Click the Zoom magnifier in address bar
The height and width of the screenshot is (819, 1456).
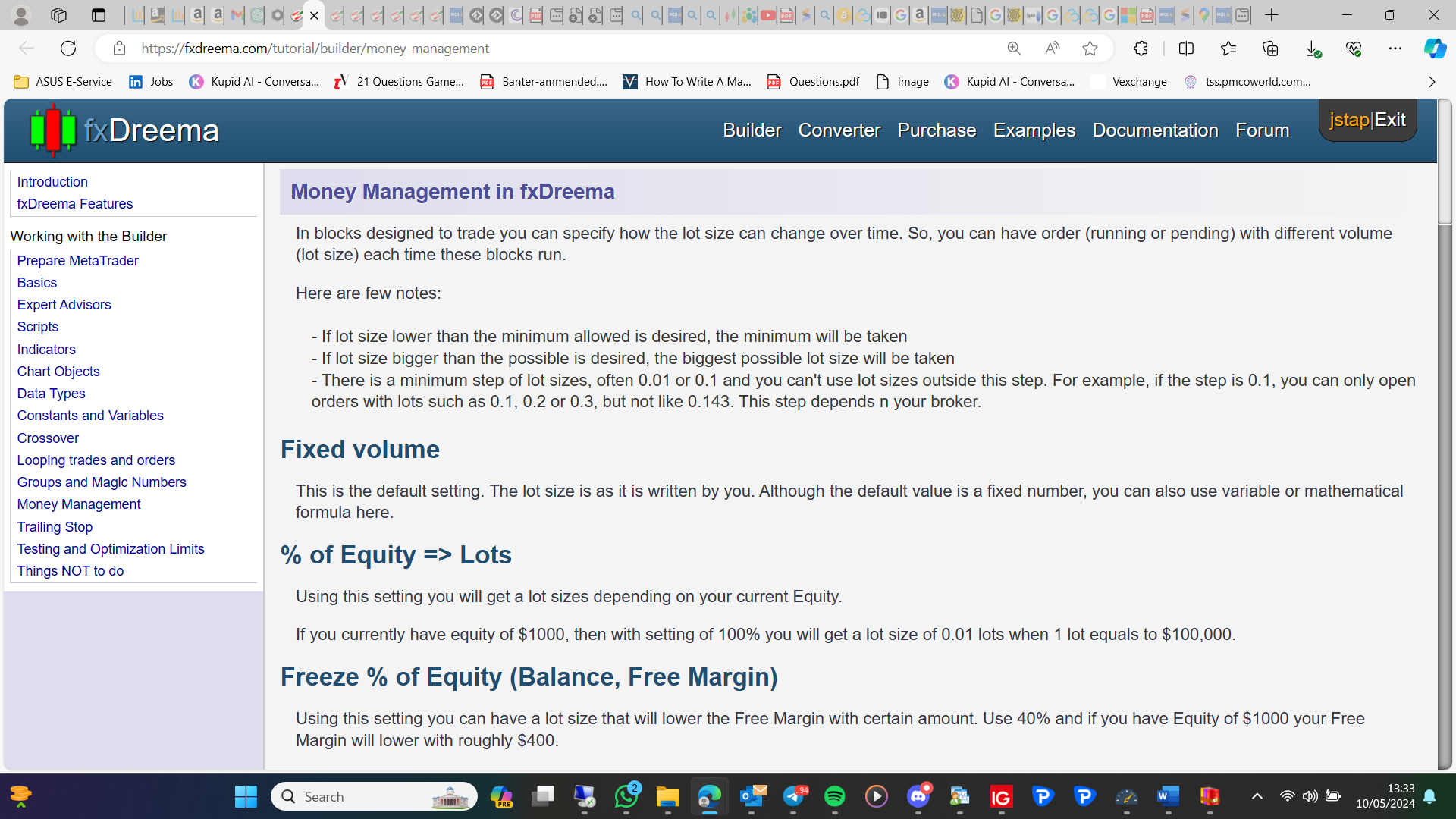(x=1014, y=49)
